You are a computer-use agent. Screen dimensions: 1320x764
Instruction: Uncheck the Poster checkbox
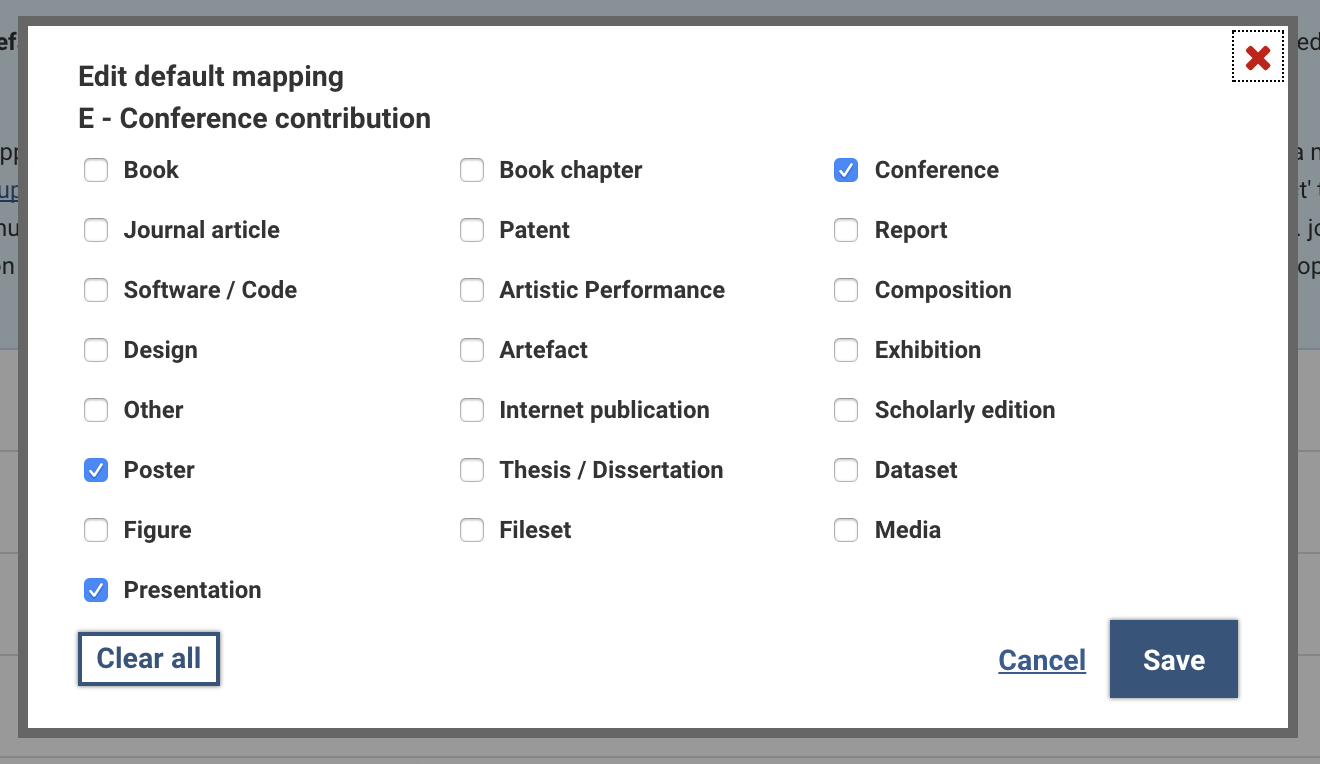(x=96, y=470)
